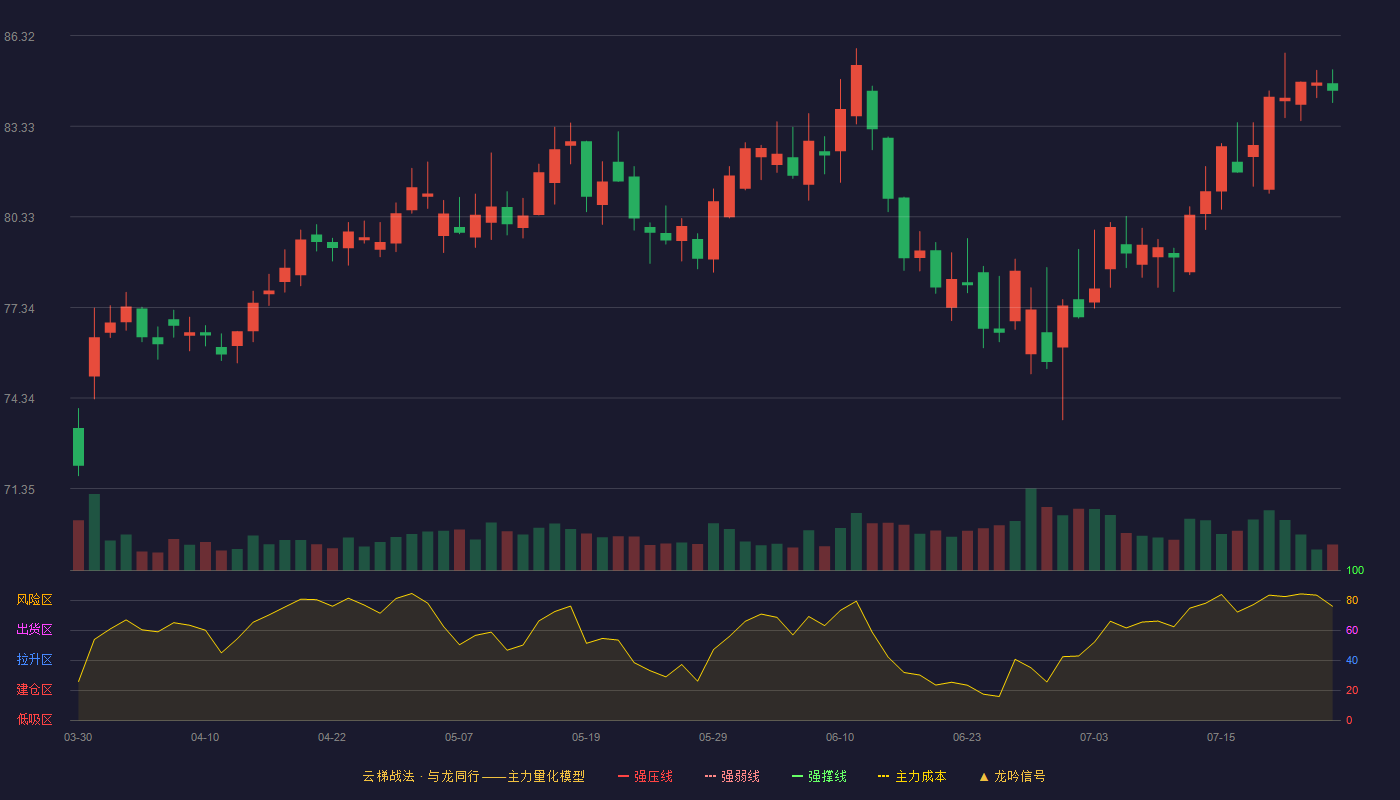
Task: Click the 03-30 date axis label
Action: 78,737
